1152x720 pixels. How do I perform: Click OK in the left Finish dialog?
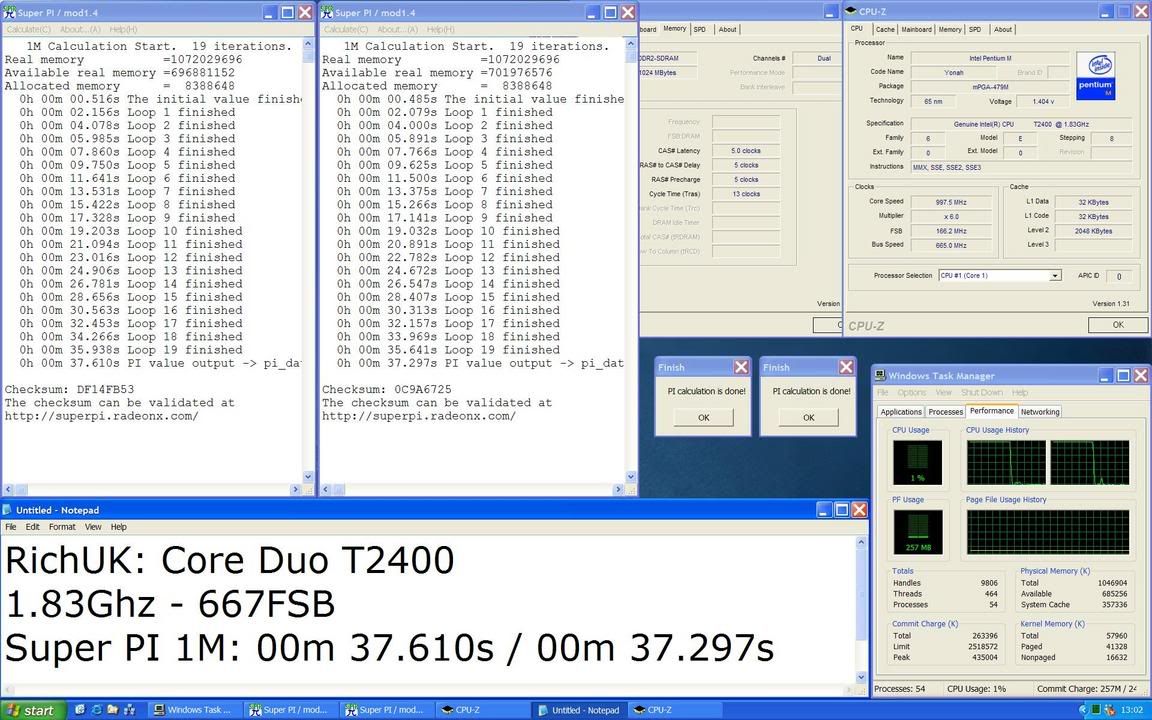(x=703, y=417)
